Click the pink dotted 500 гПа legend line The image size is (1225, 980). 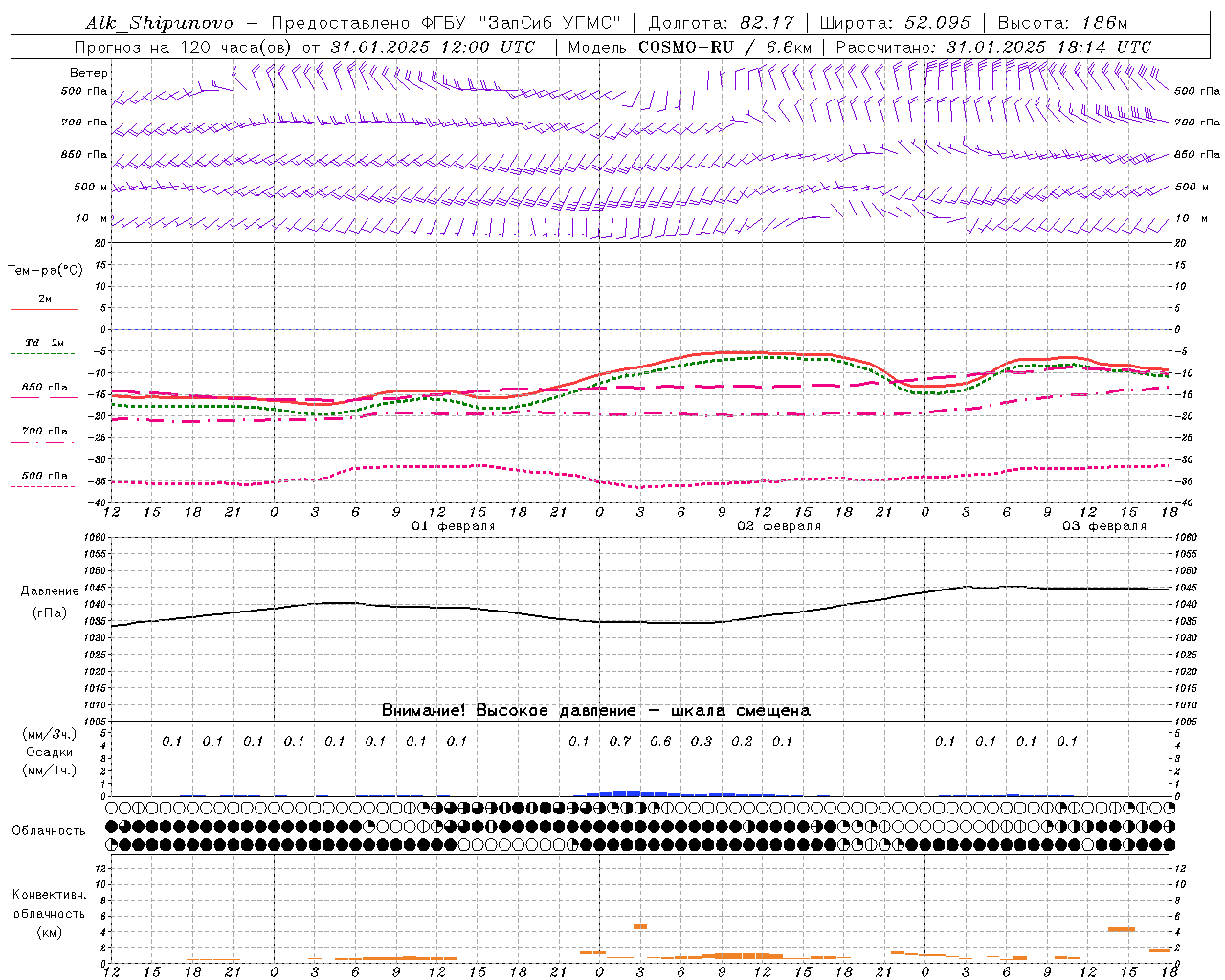click(43, 486)
